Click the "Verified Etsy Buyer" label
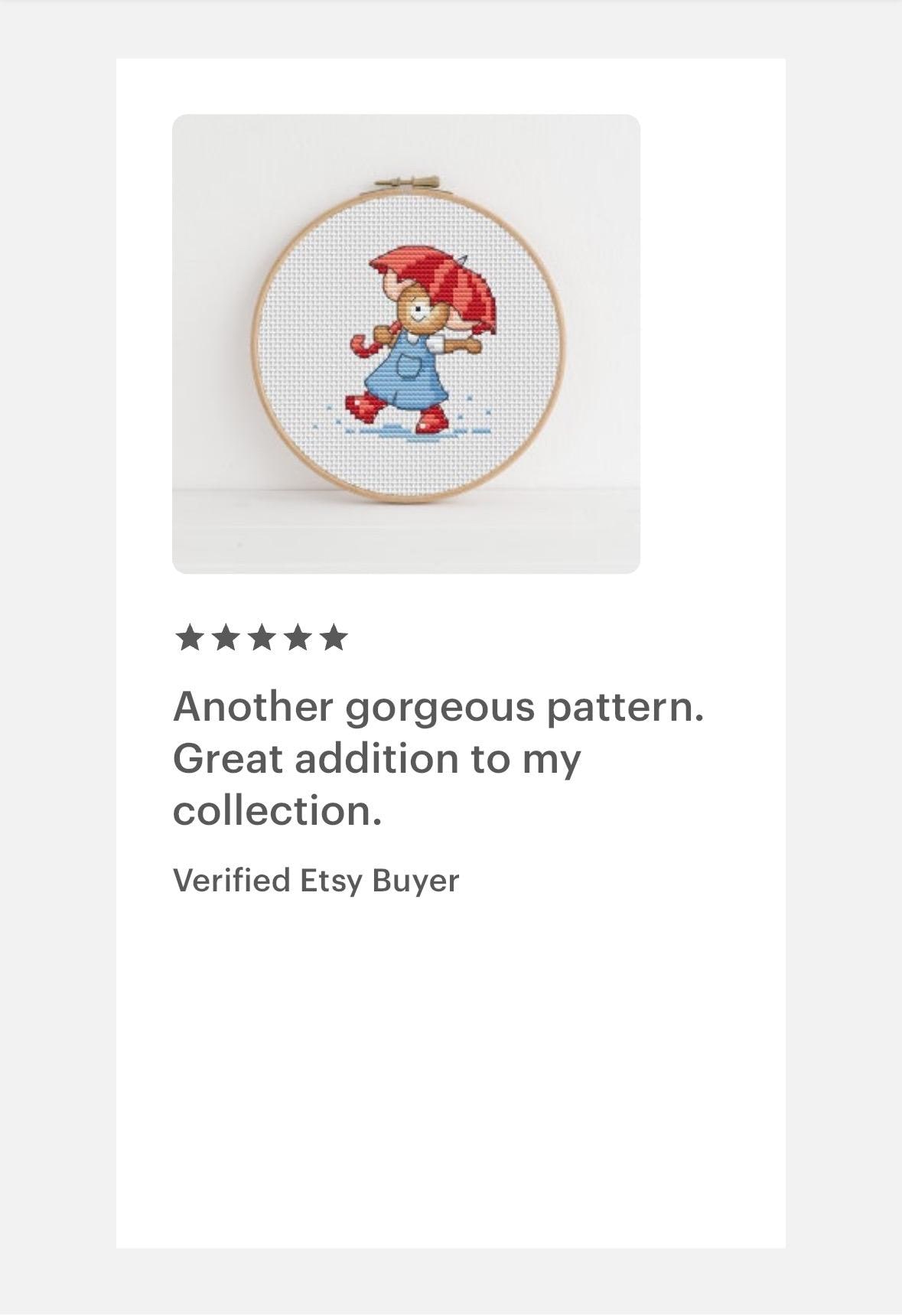Screen dimensions: 902x1316 [316, 881]
